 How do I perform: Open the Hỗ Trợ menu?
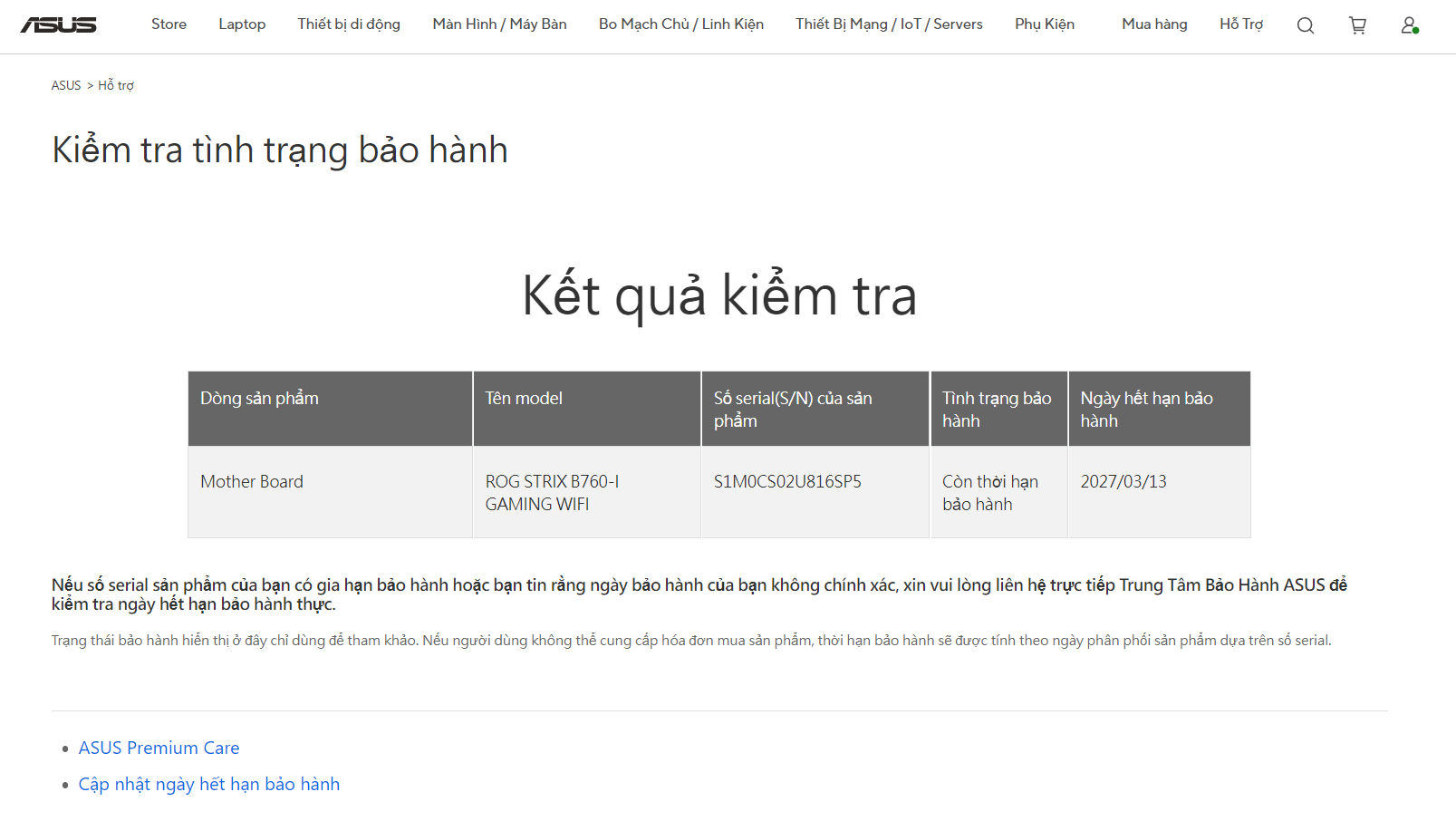pyautogui.click(x=1241, y=24)
